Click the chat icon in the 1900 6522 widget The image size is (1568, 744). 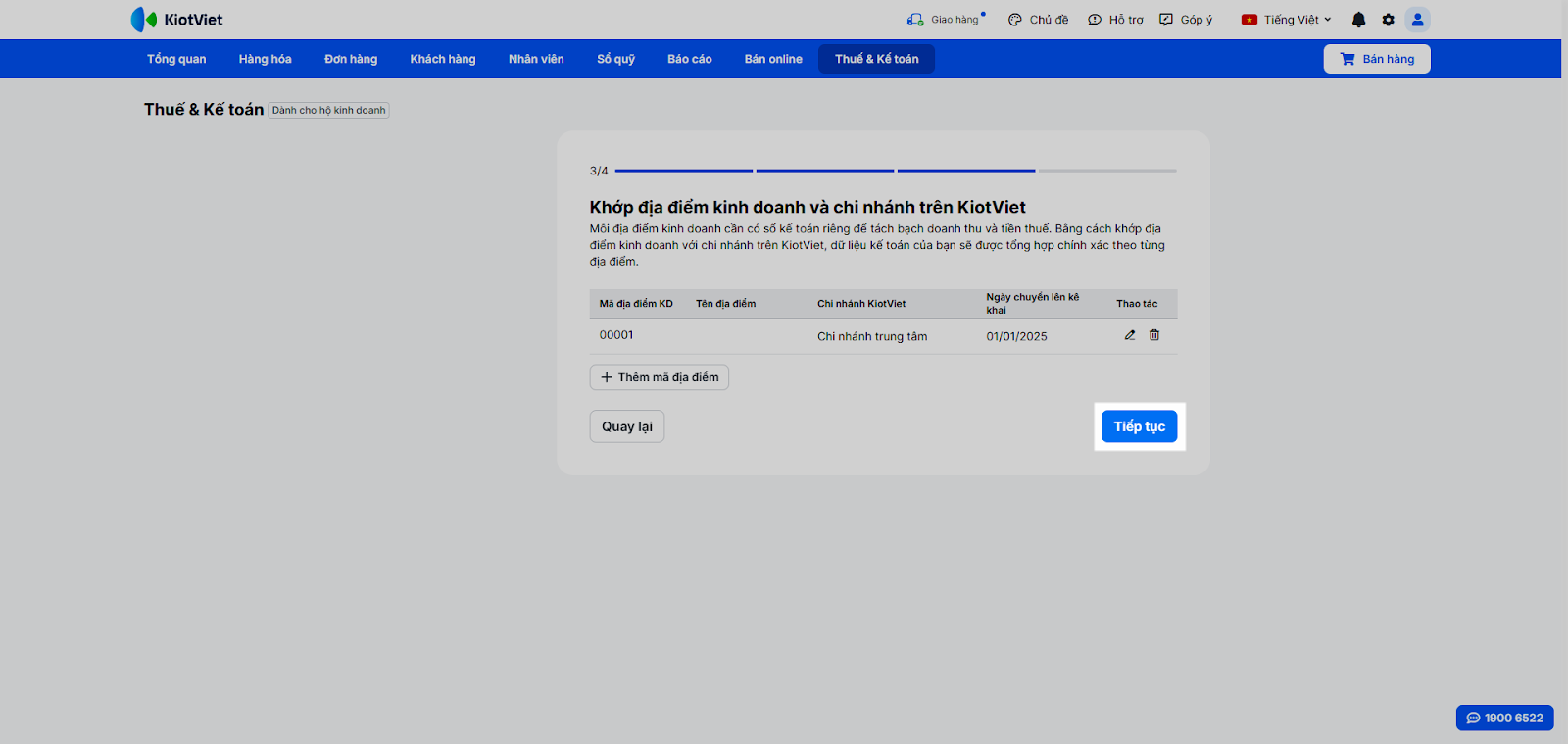(1473, 719)
